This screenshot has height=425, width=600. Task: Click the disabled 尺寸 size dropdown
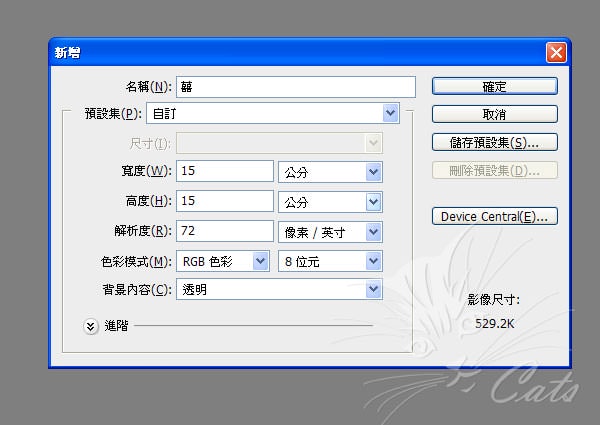[280, 143]
